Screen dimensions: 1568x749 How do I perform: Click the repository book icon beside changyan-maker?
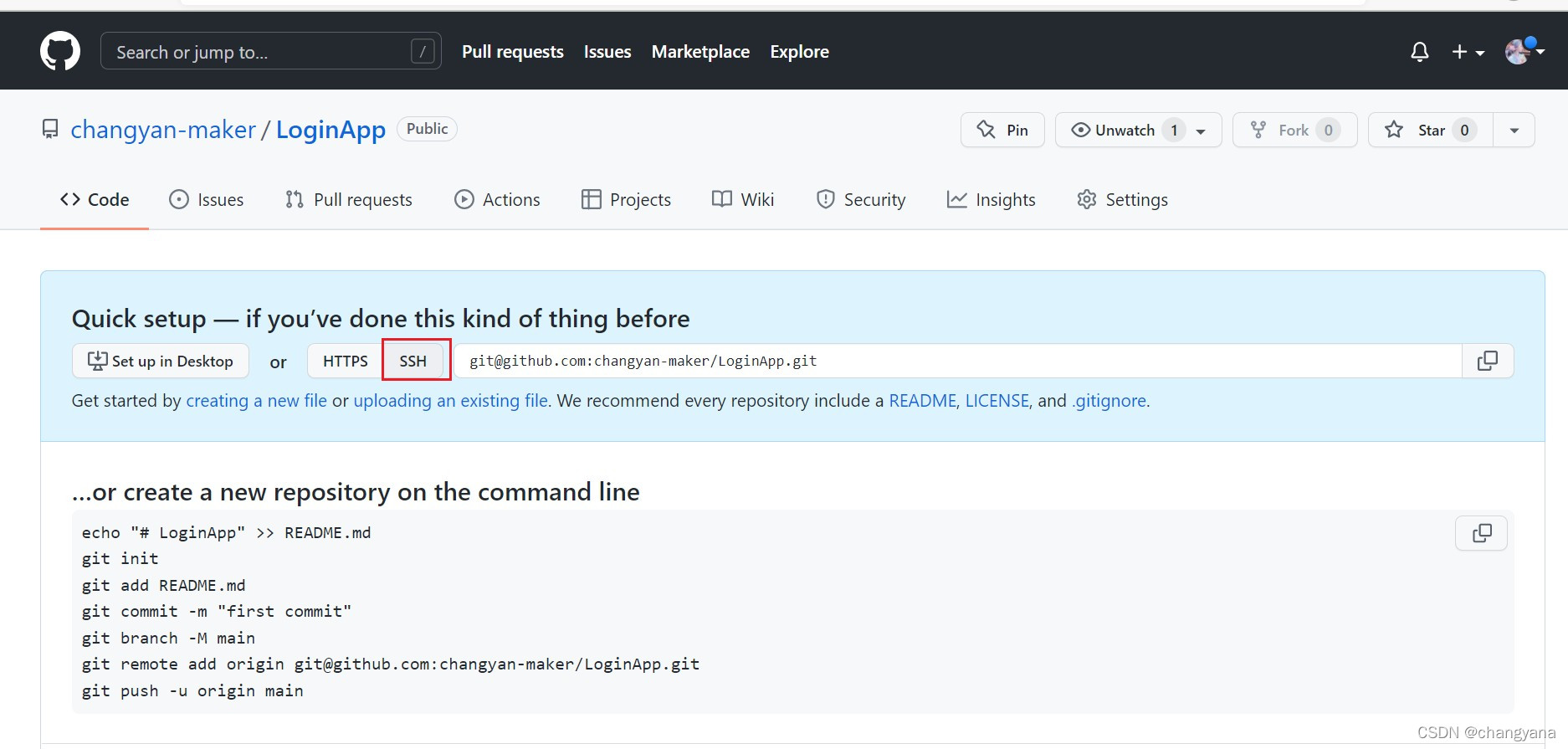point(50,130)
